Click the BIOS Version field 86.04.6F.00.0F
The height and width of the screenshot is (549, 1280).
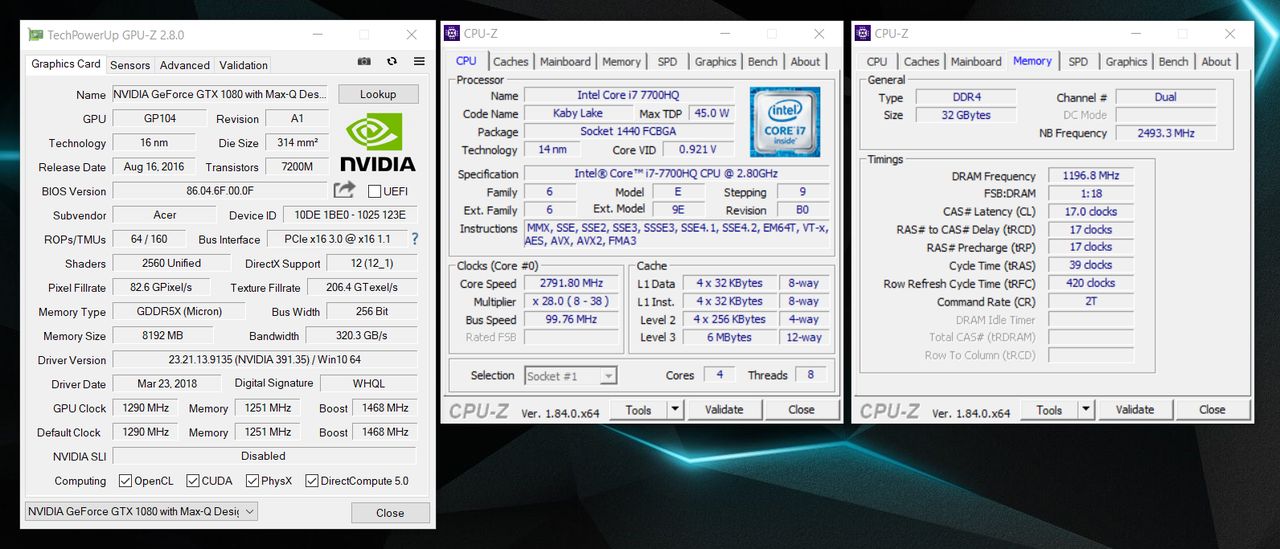pos(220,191)
